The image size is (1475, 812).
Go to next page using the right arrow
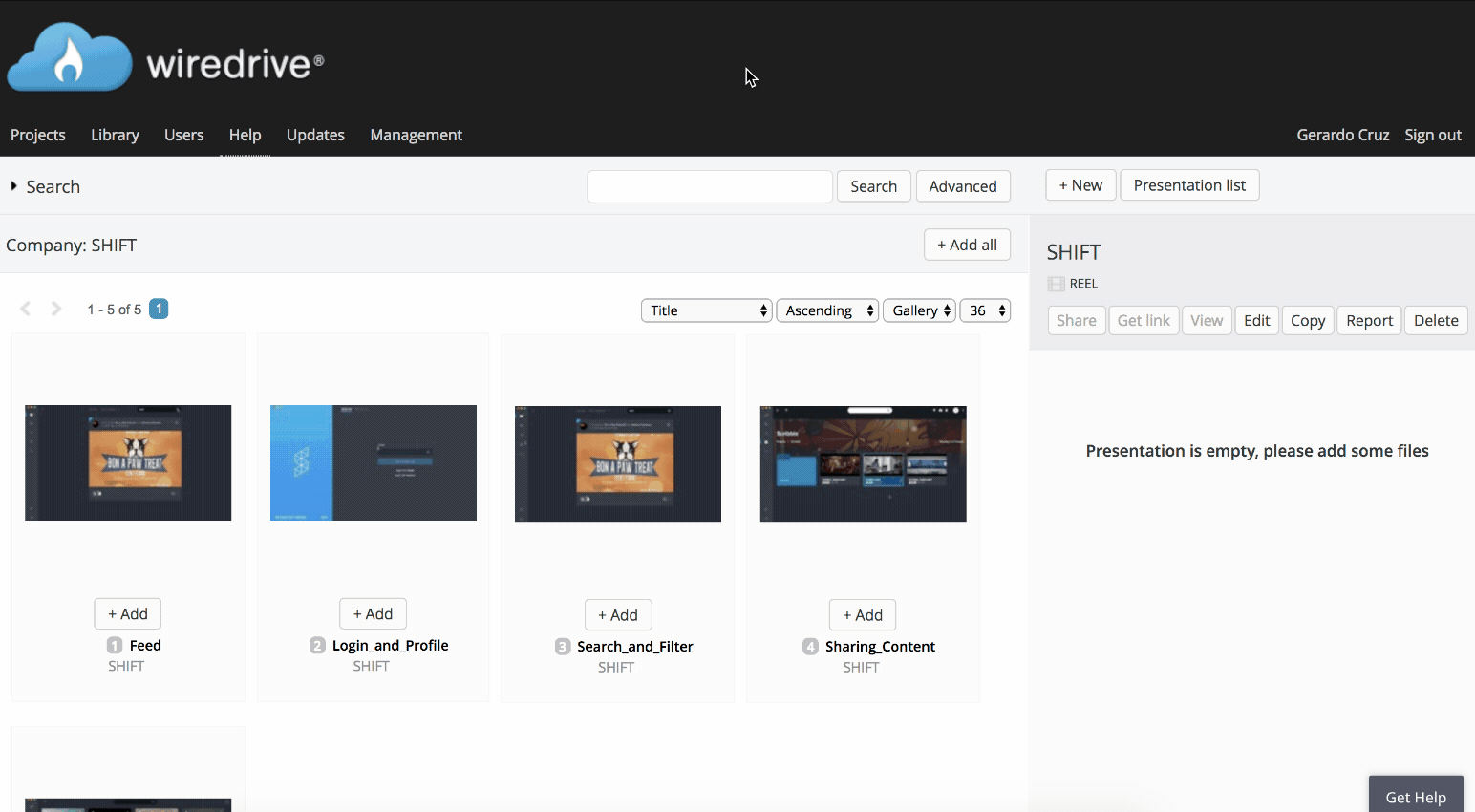tap(55, 308)
